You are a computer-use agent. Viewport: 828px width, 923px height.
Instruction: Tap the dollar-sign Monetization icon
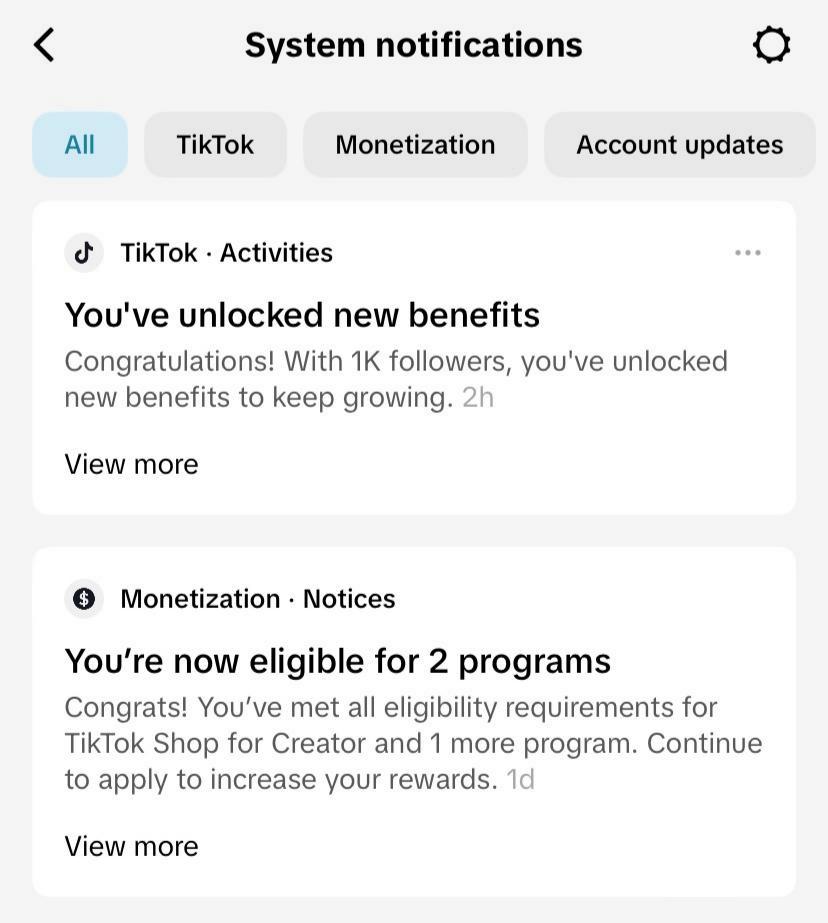(84, 598)
